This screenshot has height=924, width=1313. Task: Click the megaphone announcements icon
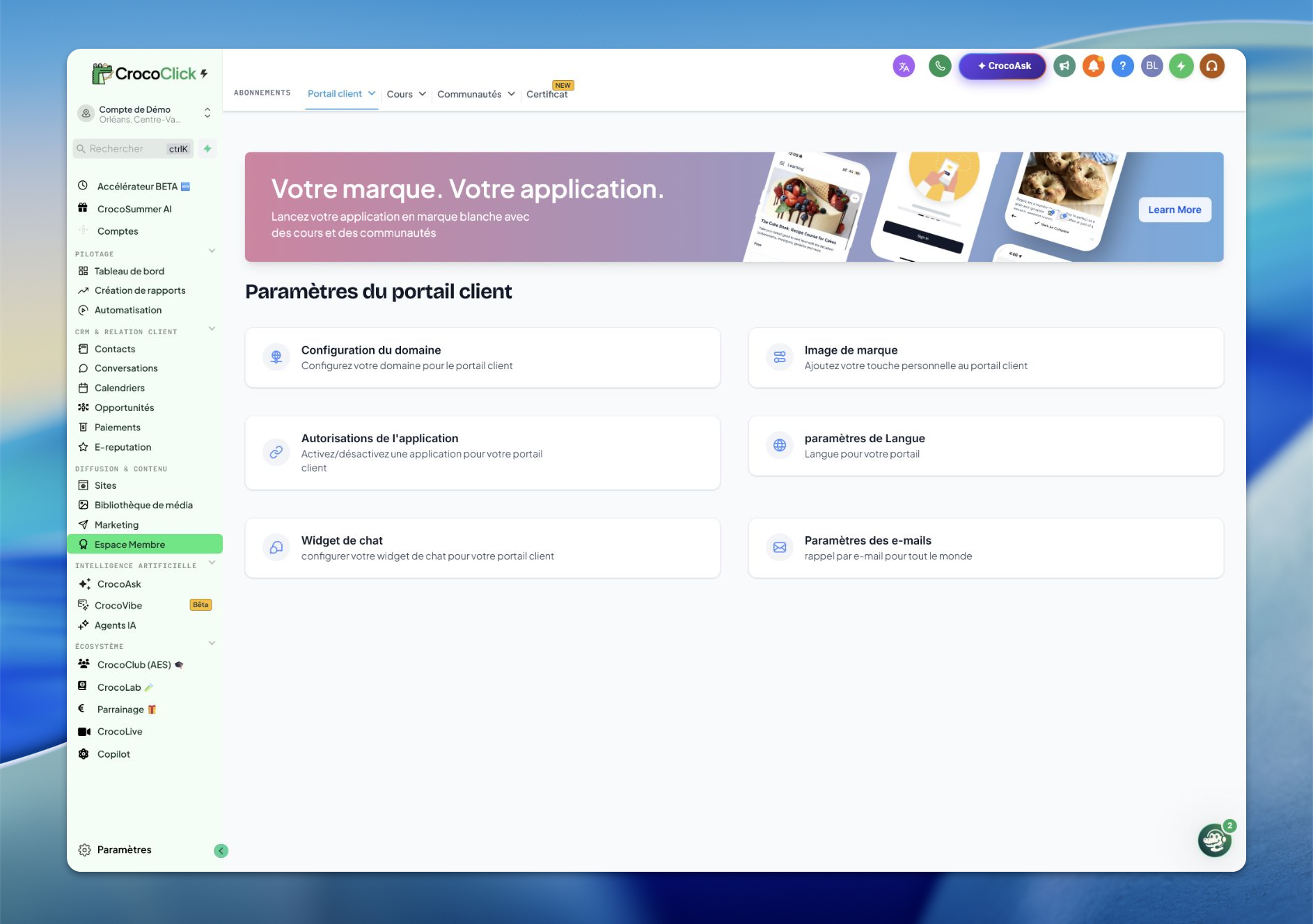pos(1064,66)
